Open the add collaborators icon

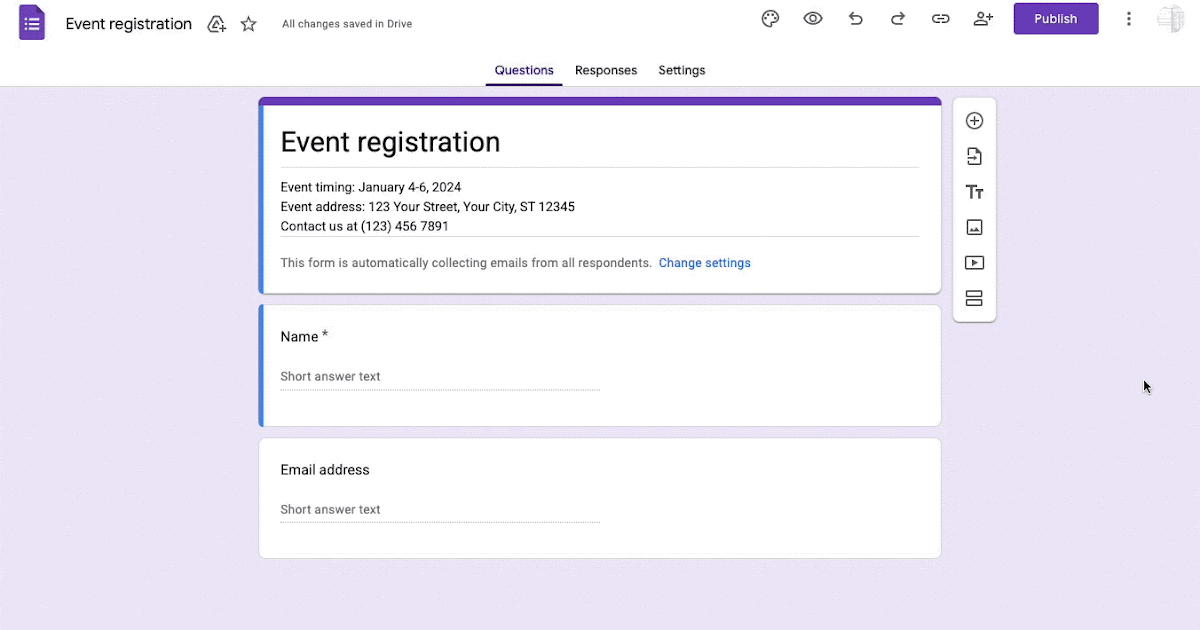point(983,19)
